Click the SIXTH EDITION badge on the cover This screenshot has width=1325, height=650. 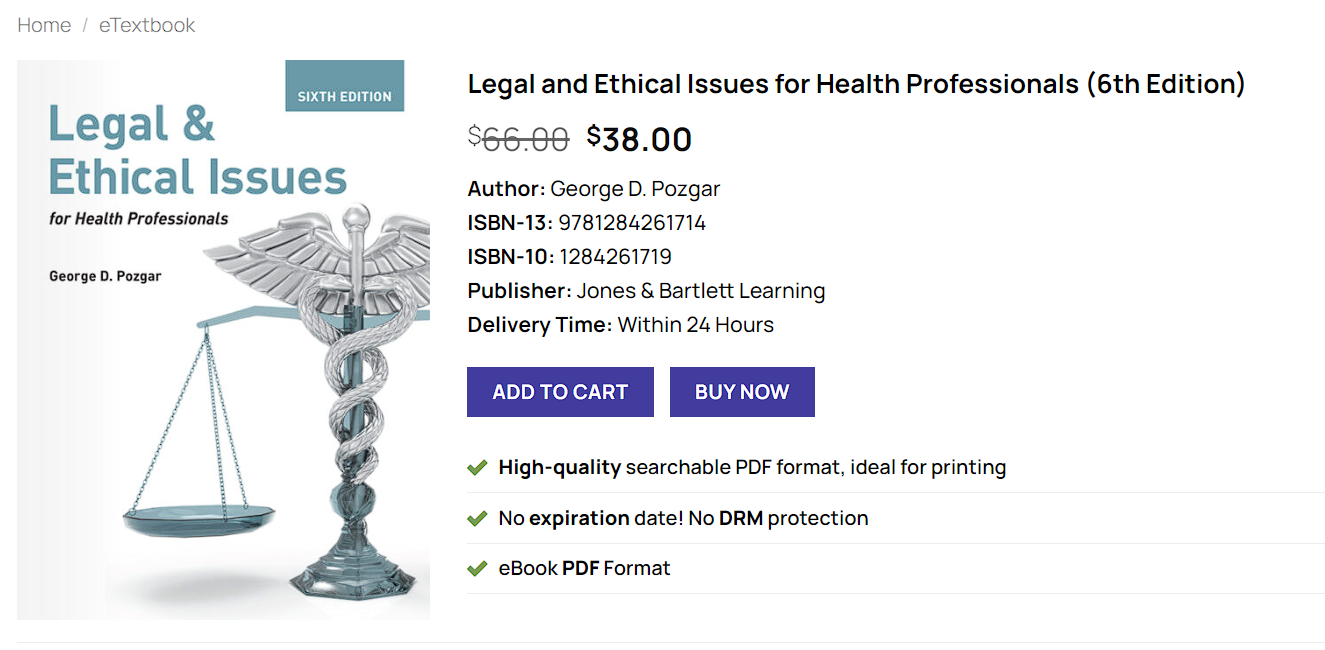click(x=344, y=85)
